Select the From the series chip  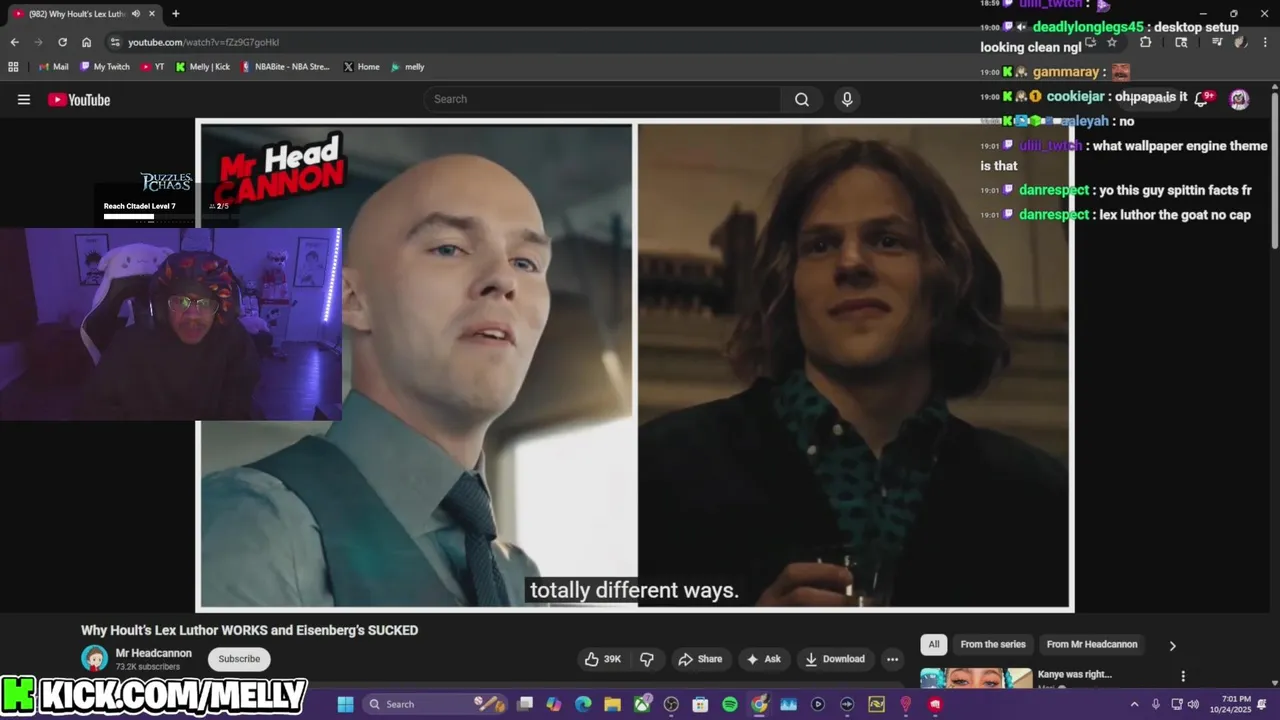click(x=993, y=644)
